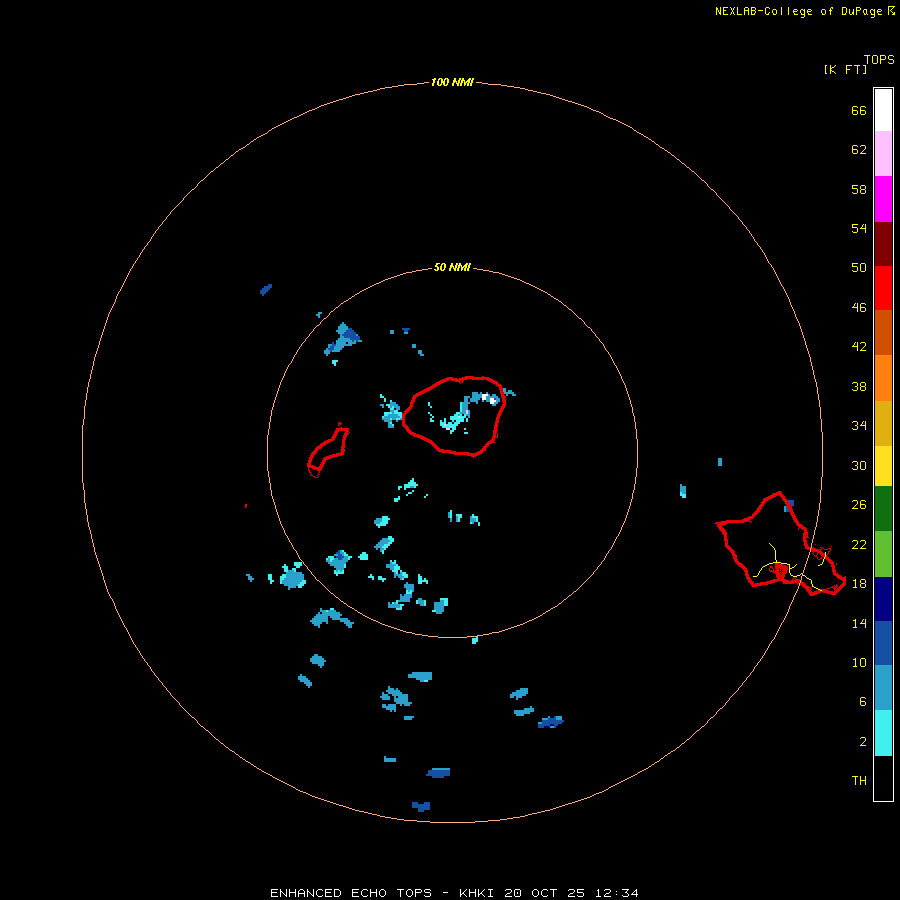
Task: Click the "2" legend value
Action: 862,741
